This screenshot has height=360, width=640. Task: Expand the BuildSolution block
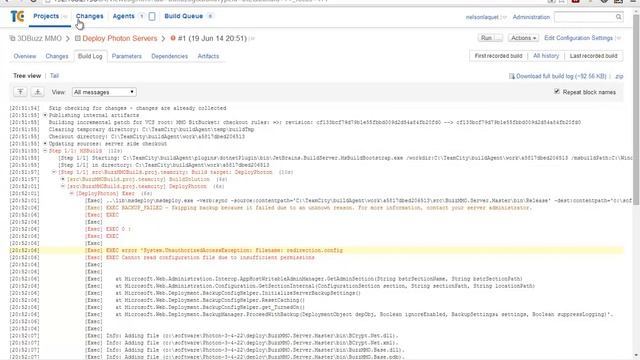point(63,179)
